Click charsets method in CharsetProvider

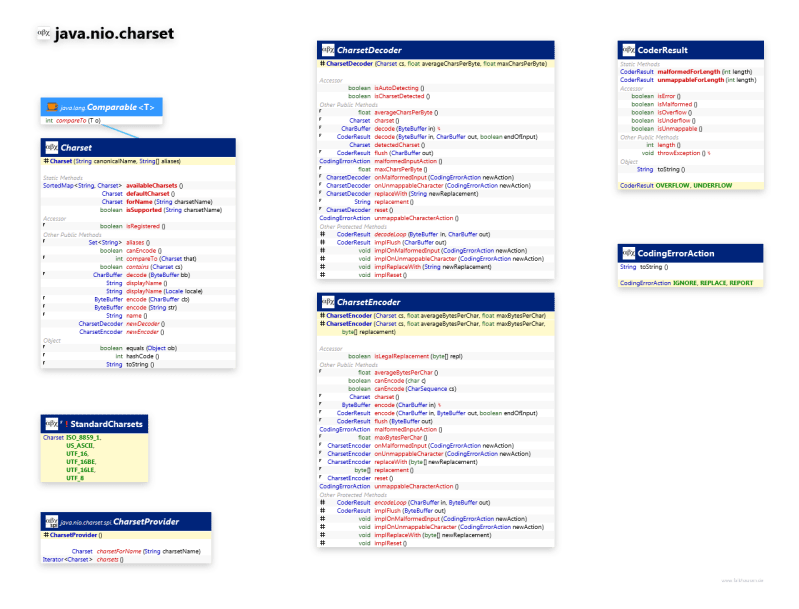point(108,560)
